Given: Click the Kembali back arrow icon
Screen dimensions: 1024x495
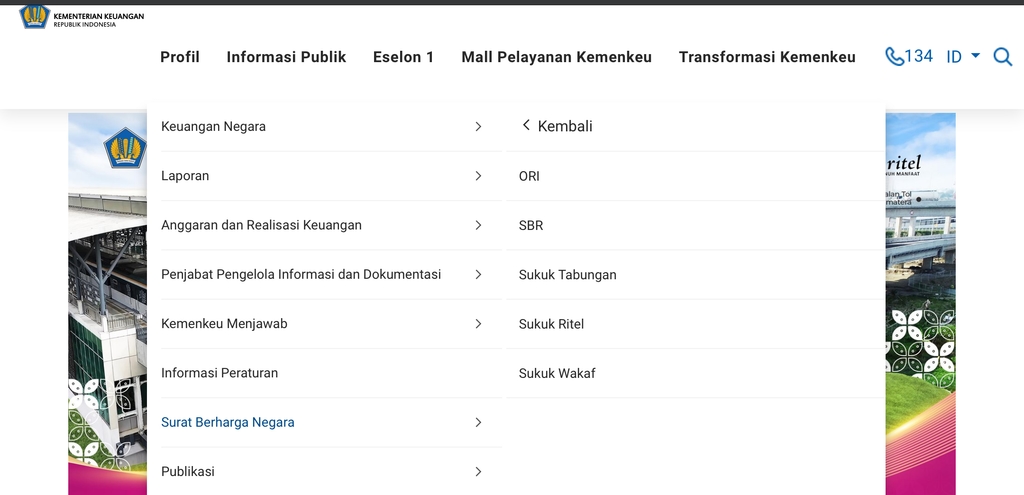Looking at the screenshot, I should click(x=526, y=126).
